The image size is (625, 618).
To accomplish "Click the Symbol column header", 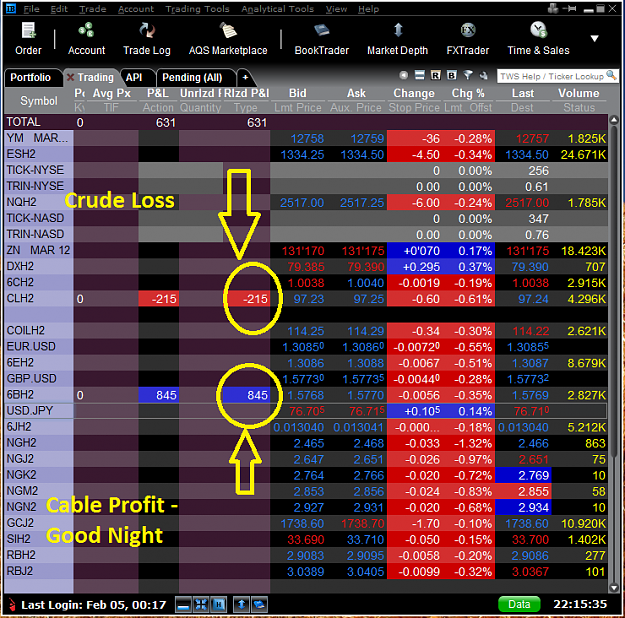I will tap(39, 101).
